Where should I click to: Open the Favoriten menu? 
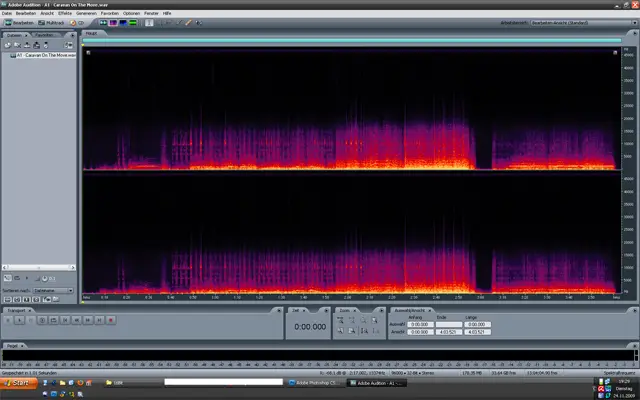pyautogui.click(x=110, y=13)
